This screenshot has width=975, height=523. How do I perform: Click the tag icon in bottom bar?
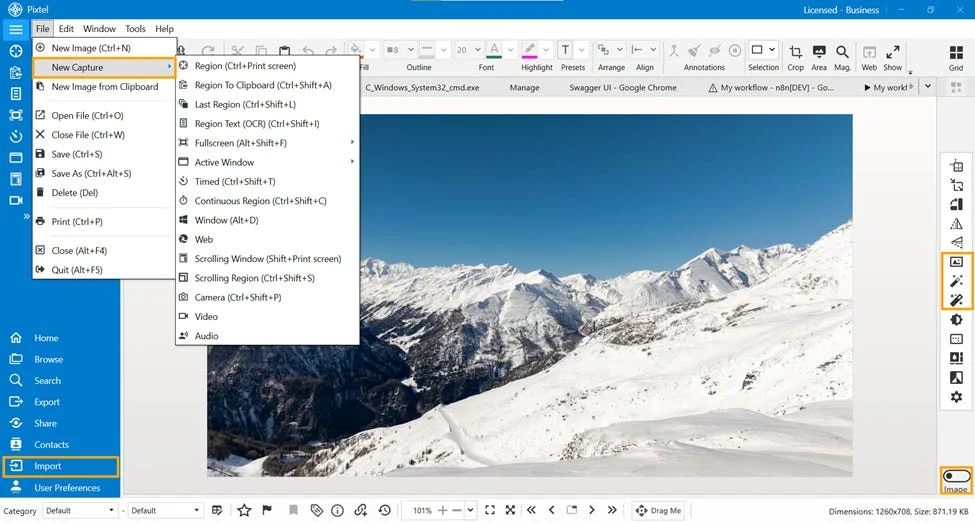coord(317,511)
